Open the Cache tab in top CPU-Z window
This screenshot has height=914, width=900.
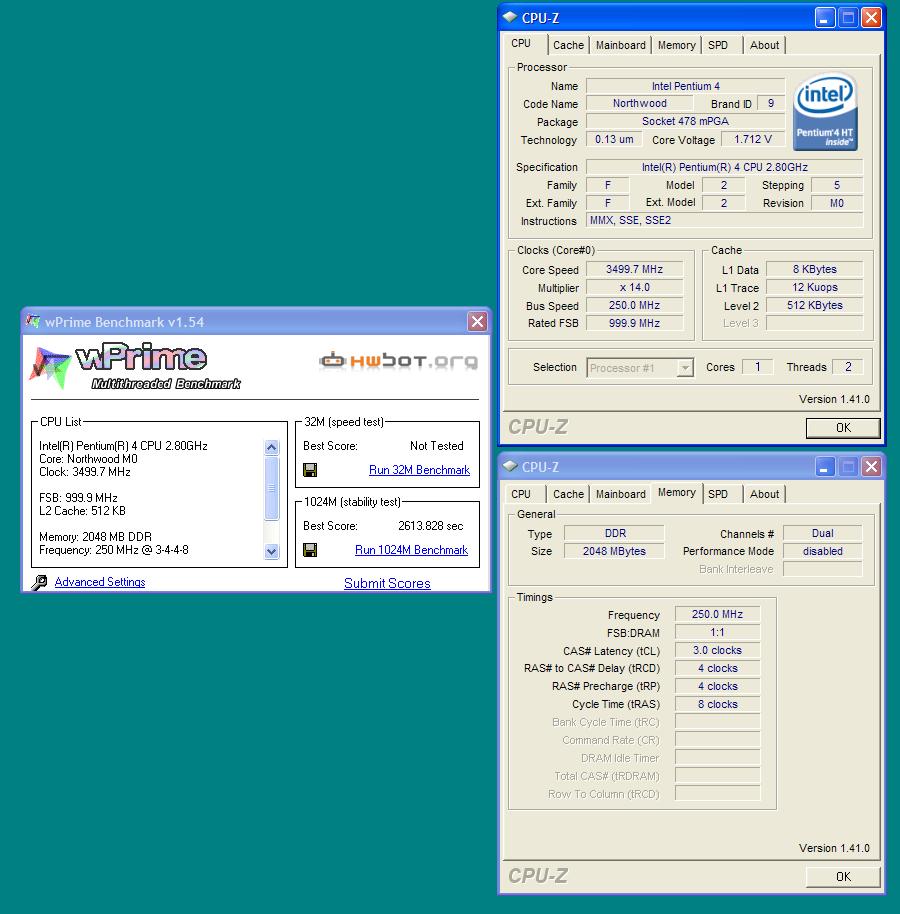568,45
